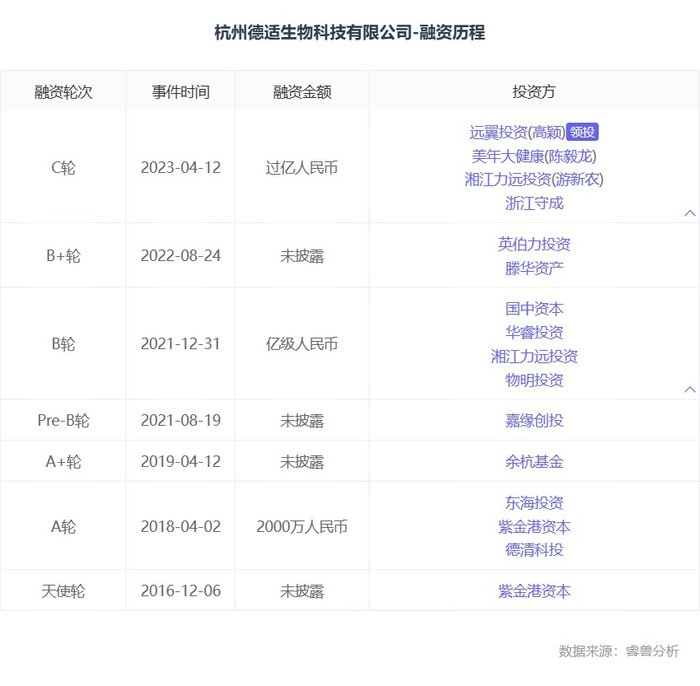Screen dimensions: 700x686
Task: Click the B轮 round cell
Action: click(x=63, y=344)
